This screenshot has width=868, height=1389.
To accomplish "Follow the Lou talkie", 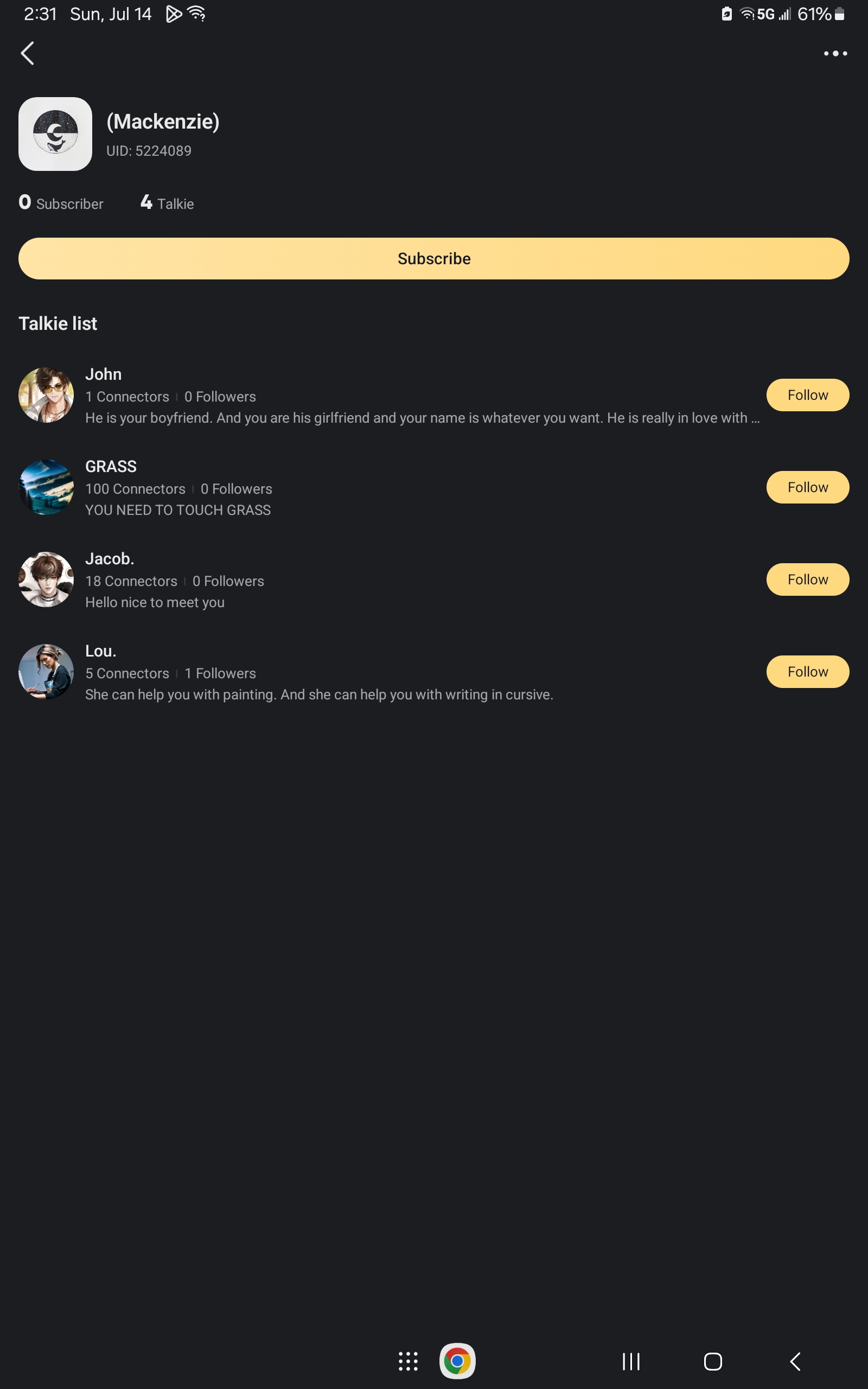I will tap(808, 672).
